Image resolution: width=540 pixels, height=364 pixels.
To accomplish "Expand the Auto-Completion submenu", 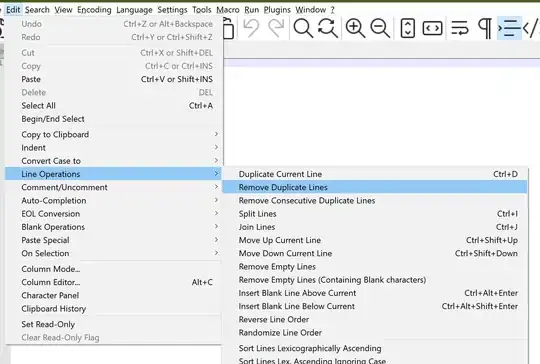I will coord(114,200).
